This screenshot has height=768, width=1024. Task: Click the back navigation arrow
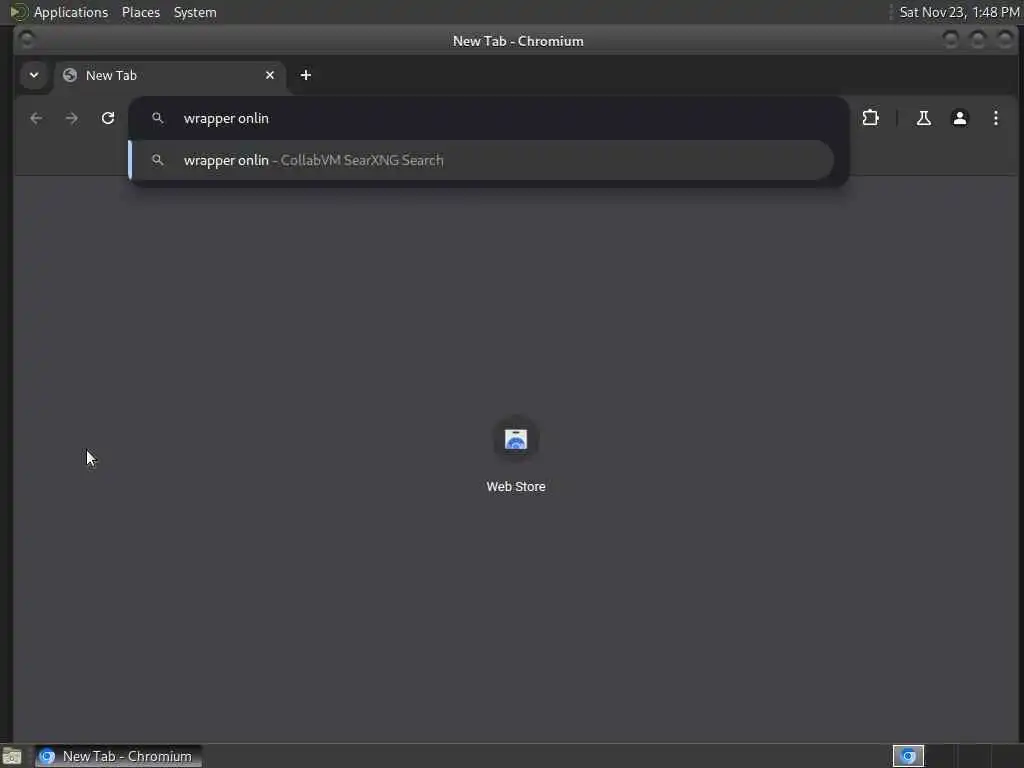36,118
